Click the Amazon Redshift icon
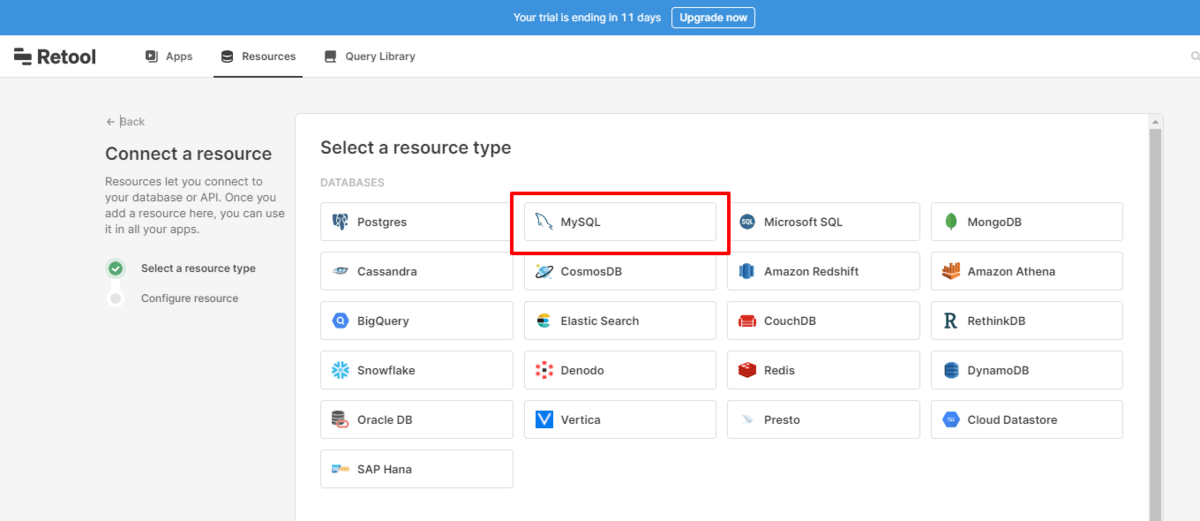Image resolution: width=1200 pixels, height=521 pixels. click(747, 271)
